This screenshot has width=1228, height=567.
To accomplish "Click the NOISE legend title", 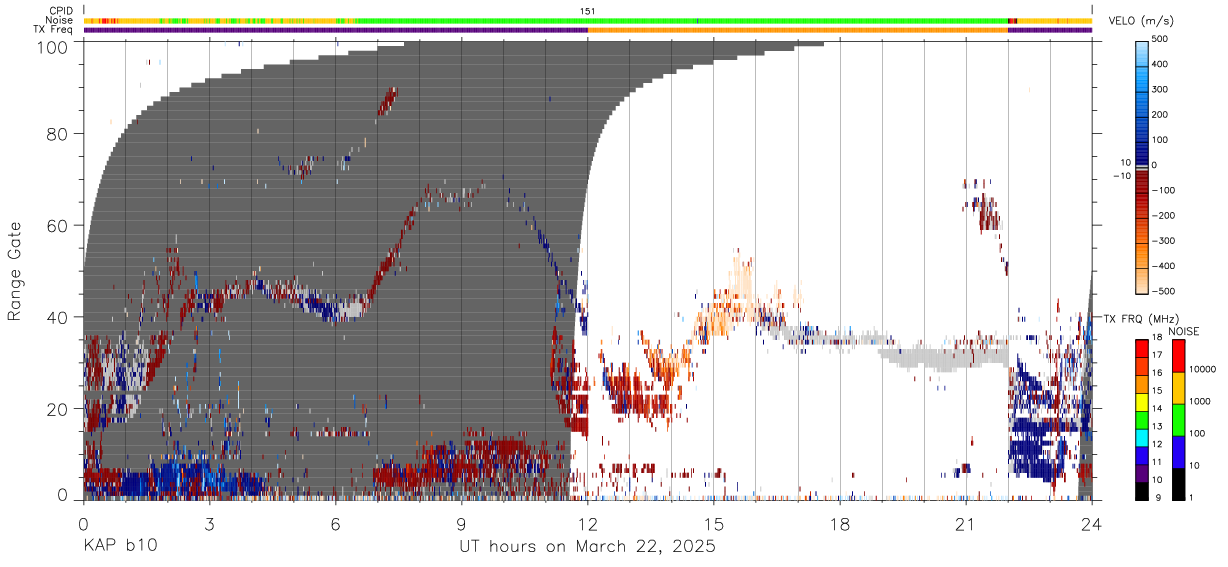I will [x=1184, y=332].
